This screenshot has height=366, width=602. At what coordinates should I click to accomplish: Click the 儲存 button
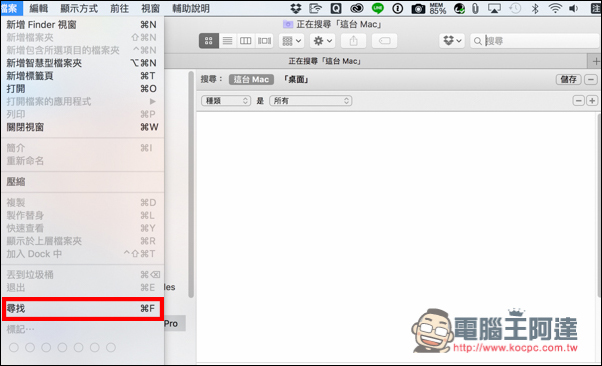click(x=568, y=79)
